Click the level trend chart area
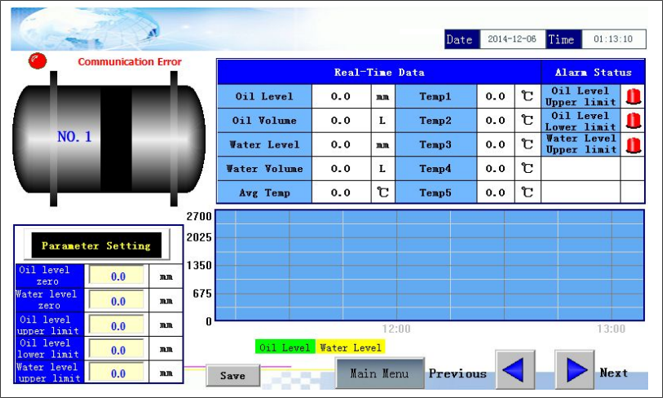 point(430,265)
